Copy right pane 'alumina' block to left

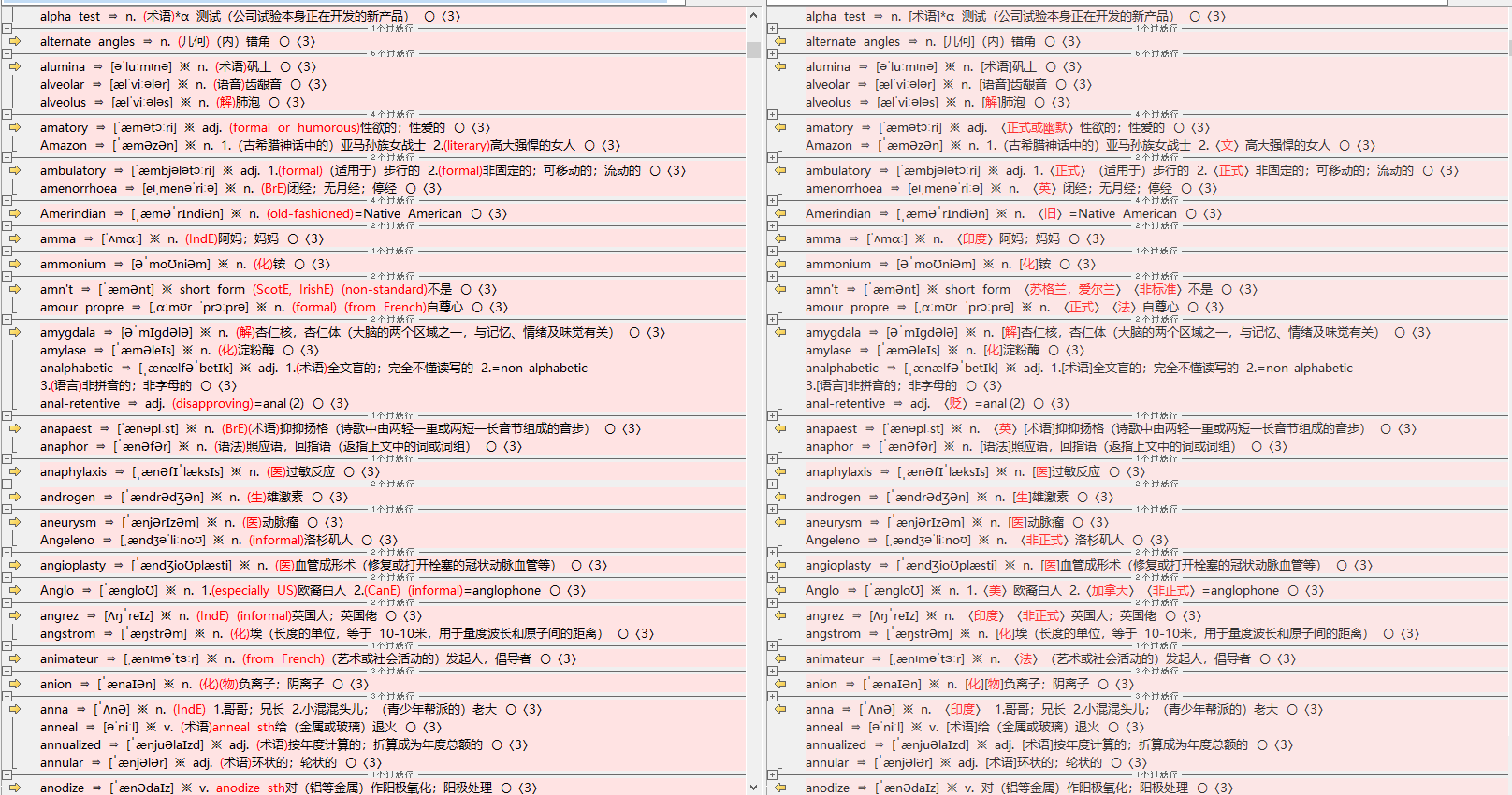(x=780, y=66)
